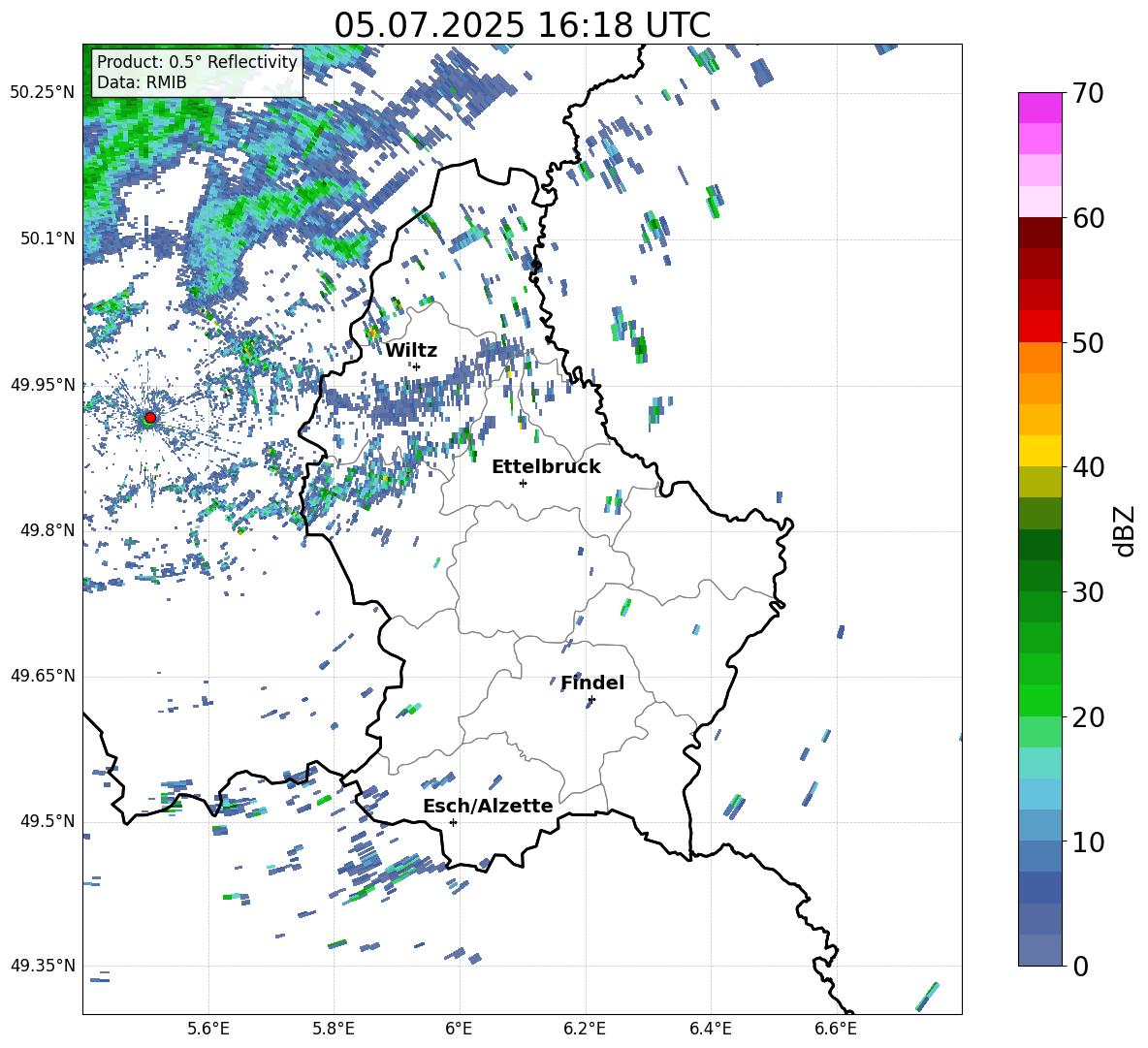
Task: Click the 6.4°E longitude tick label
Action: 710,1029
